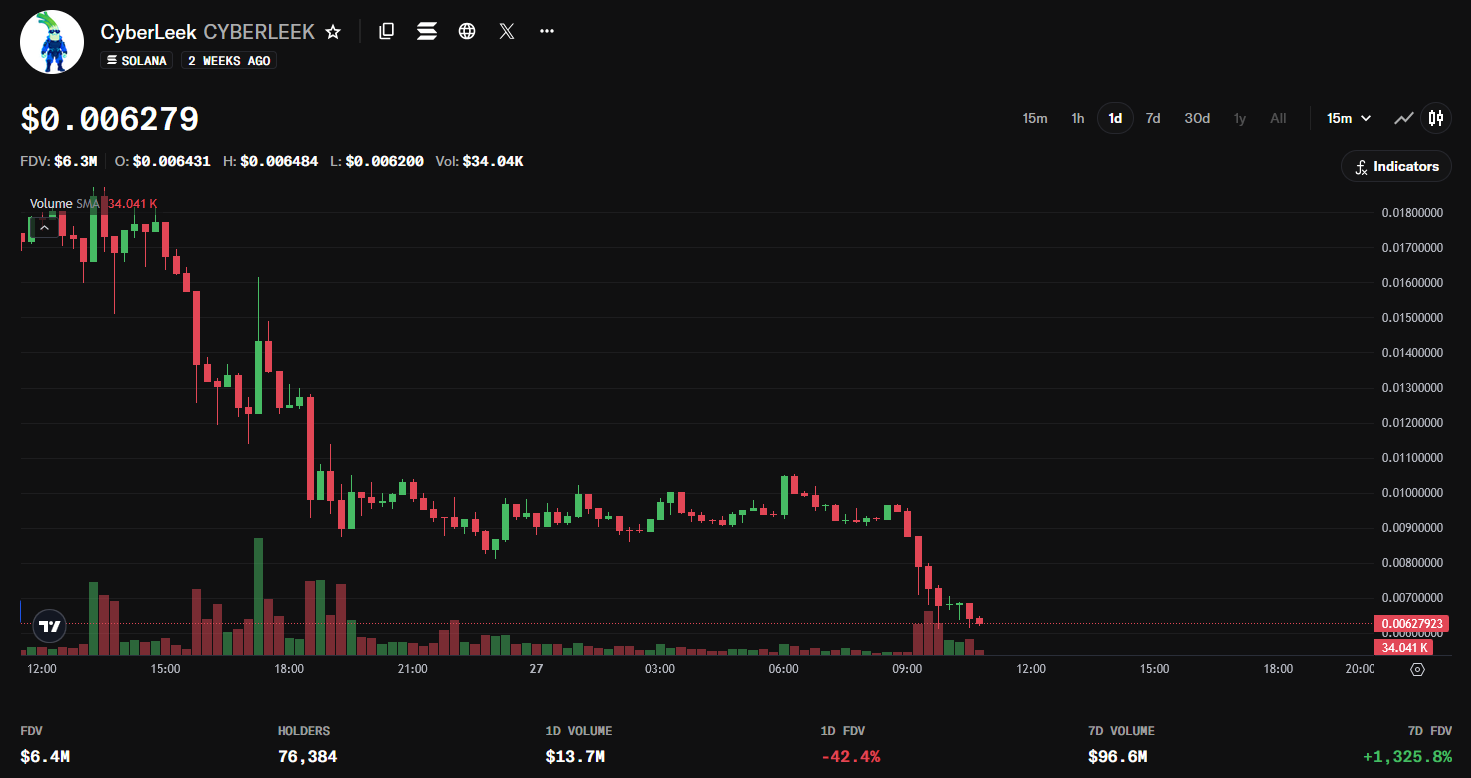This screenshot has width=1471, height=778.
Task: Select the 15m time range tab
Action: click(1035, 118)
